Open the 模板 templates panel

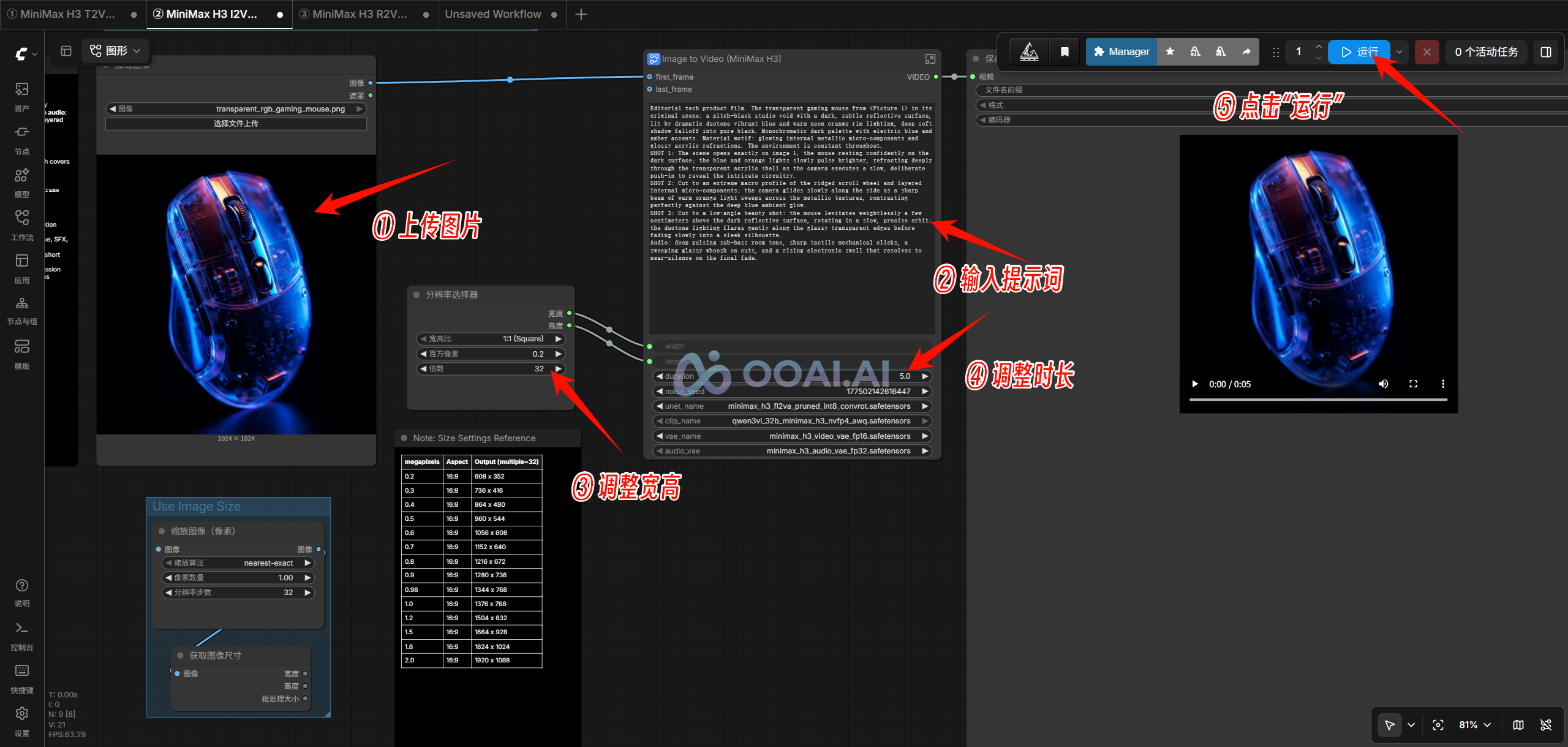(x=22, y=354)
